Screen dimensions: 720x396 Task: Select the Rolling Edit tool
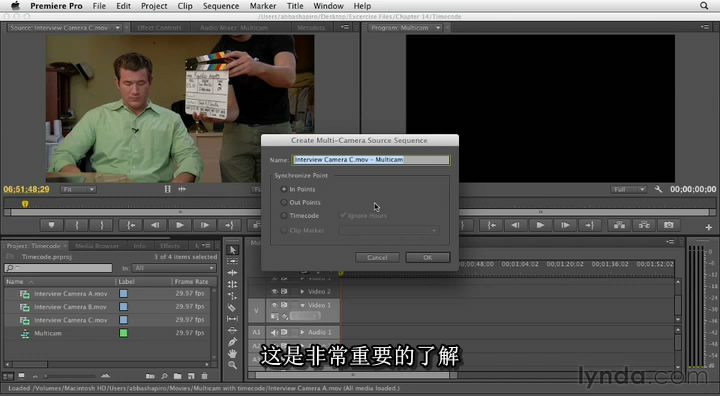coord(233,284)
